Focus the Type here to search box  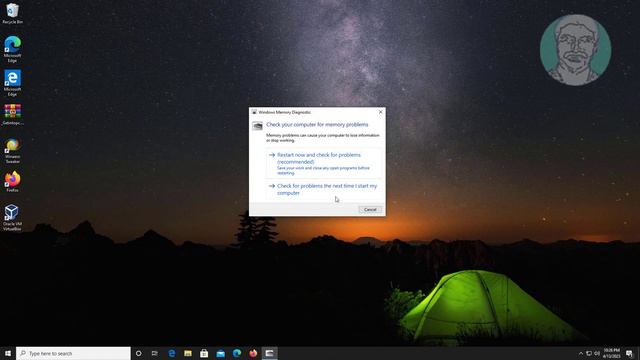coord(73,353)
